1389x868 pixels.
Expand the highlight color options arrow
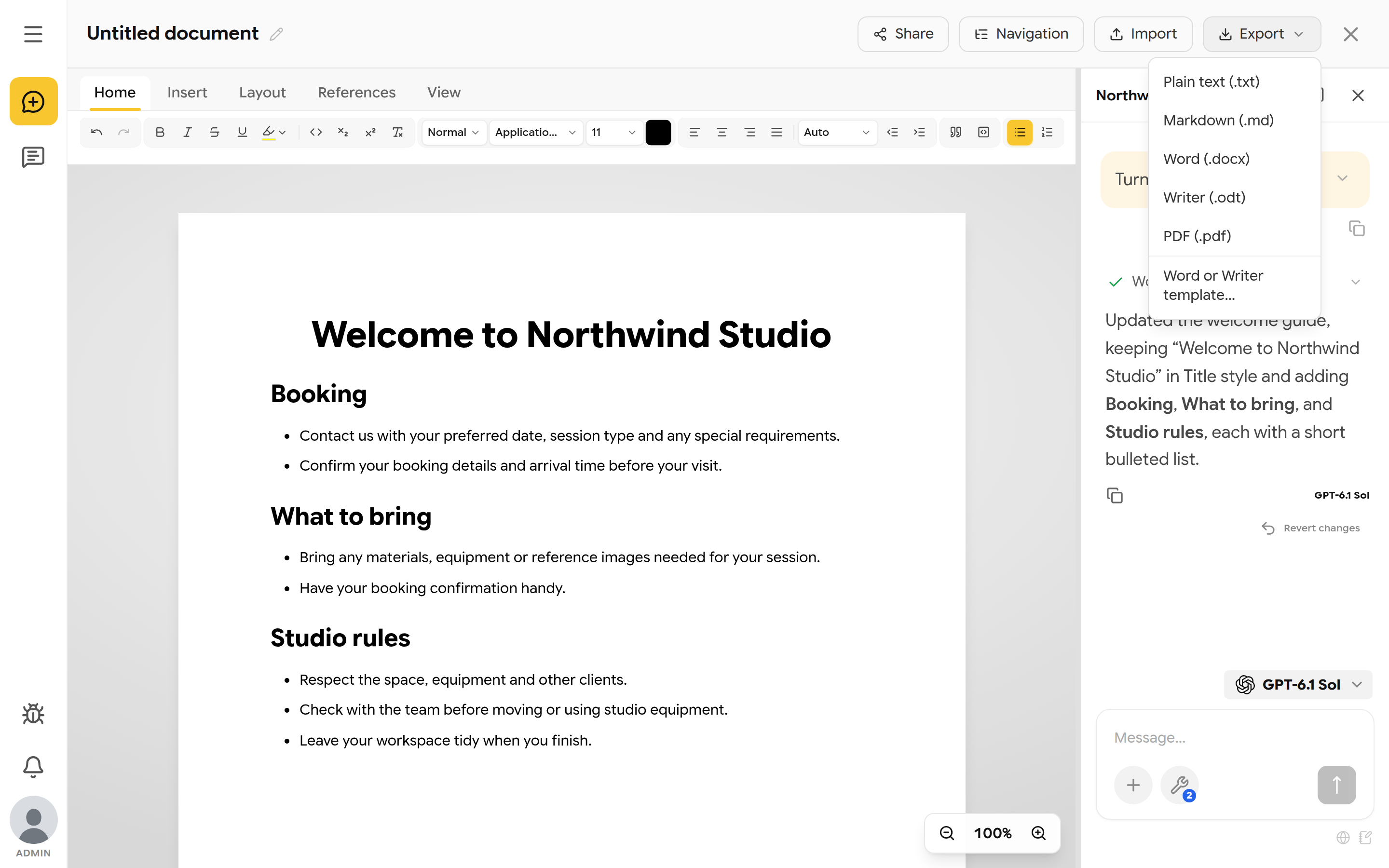283,132
